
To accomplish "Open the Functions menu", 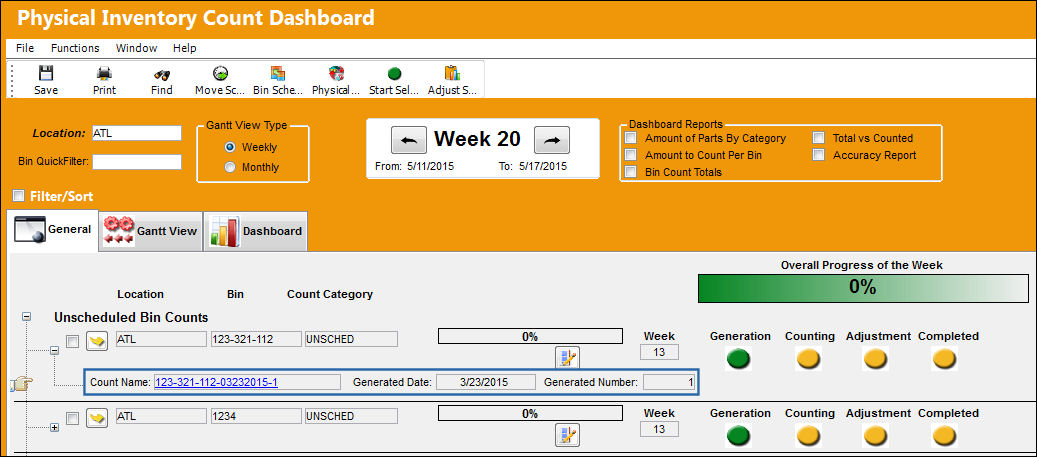I will (x=75, y=48).
